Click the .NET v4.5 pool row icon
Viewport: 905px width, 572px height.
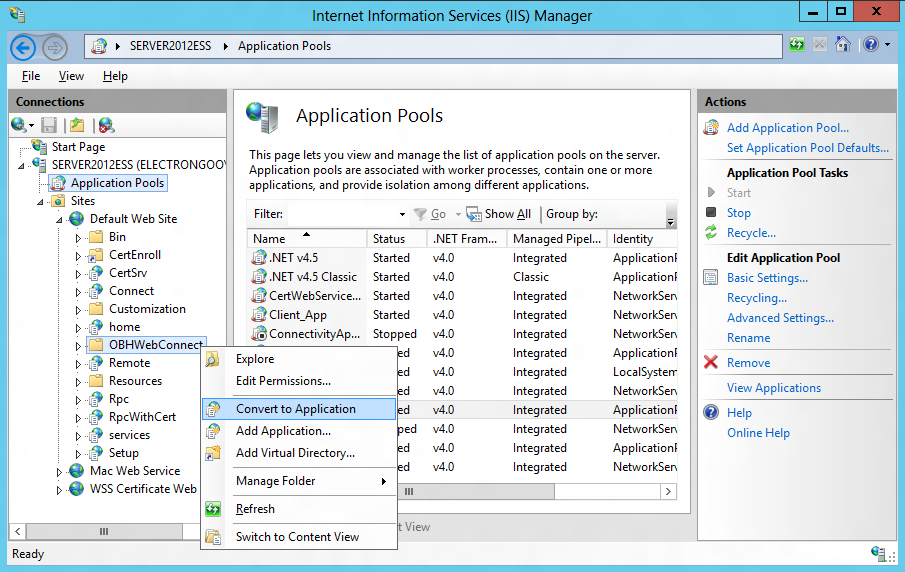pyautogui.click(x=259, y=257)
